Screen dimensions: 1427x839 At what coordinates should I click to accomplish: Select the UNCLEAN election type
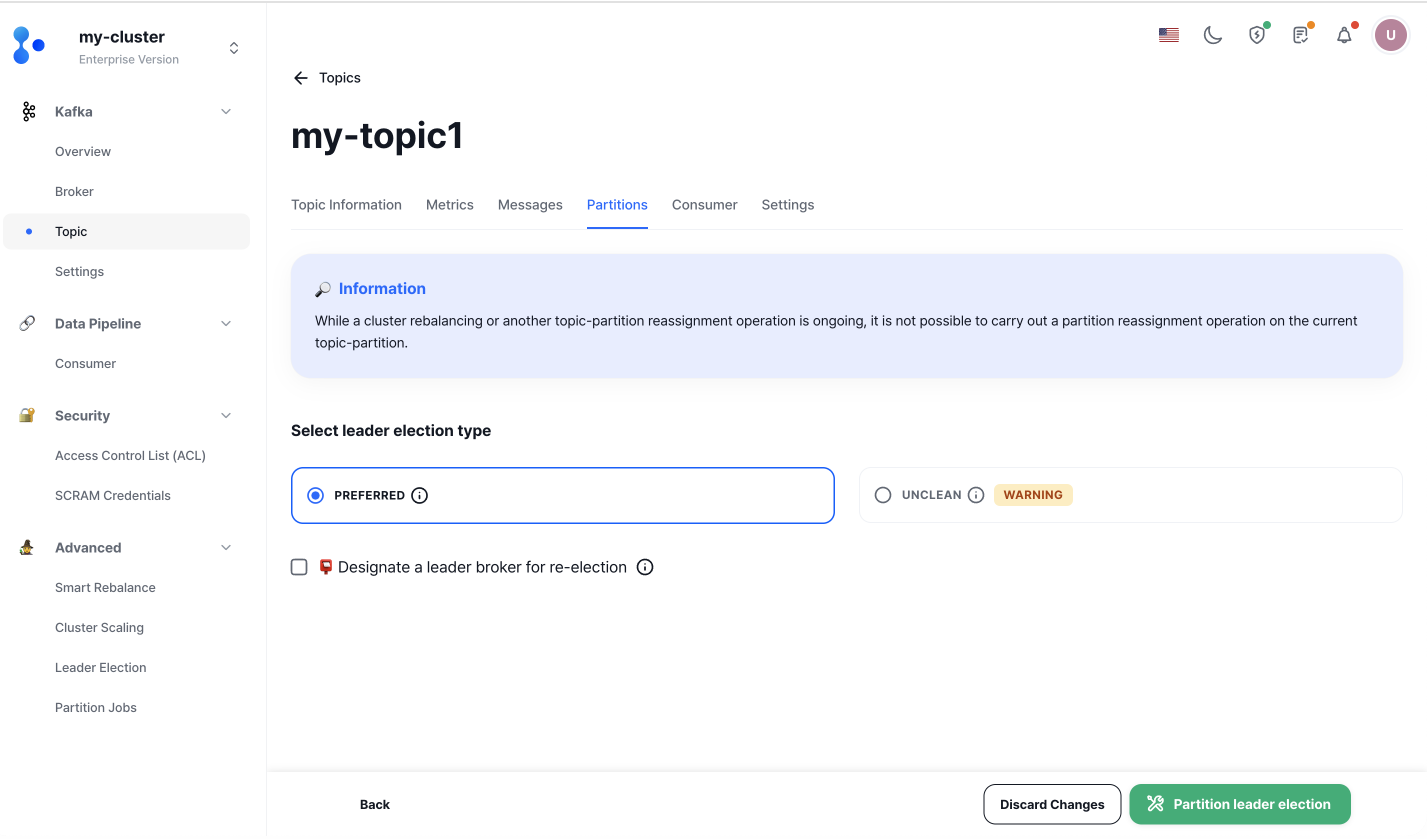883,495
